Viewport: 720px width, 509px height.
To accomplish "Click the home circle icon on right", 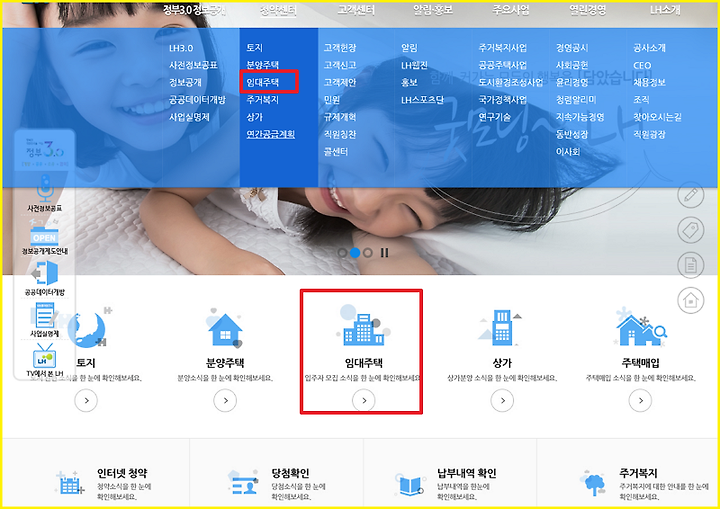I will [x=691, y=300].
